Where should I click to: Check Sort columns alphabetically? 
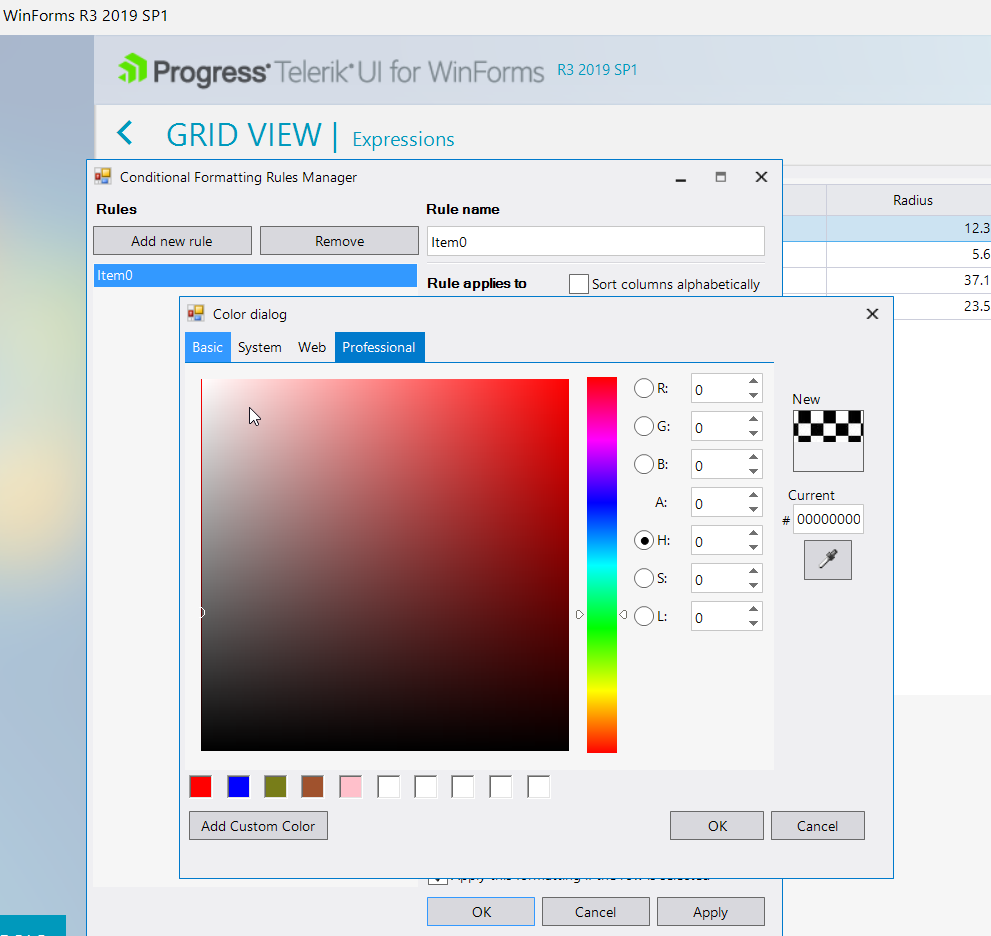(x=578, y=284)
